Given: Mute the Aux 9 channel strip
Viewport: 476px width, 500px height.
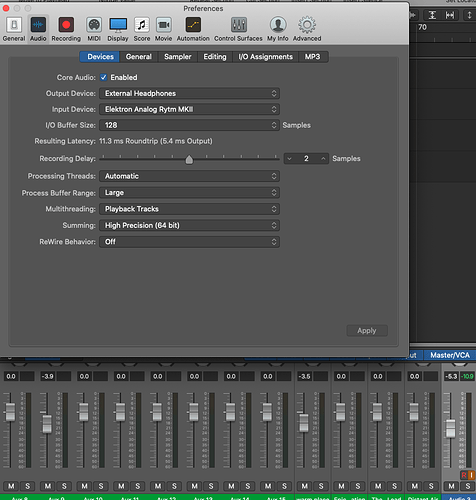Looking at the screenshot, I should (48, 486).
